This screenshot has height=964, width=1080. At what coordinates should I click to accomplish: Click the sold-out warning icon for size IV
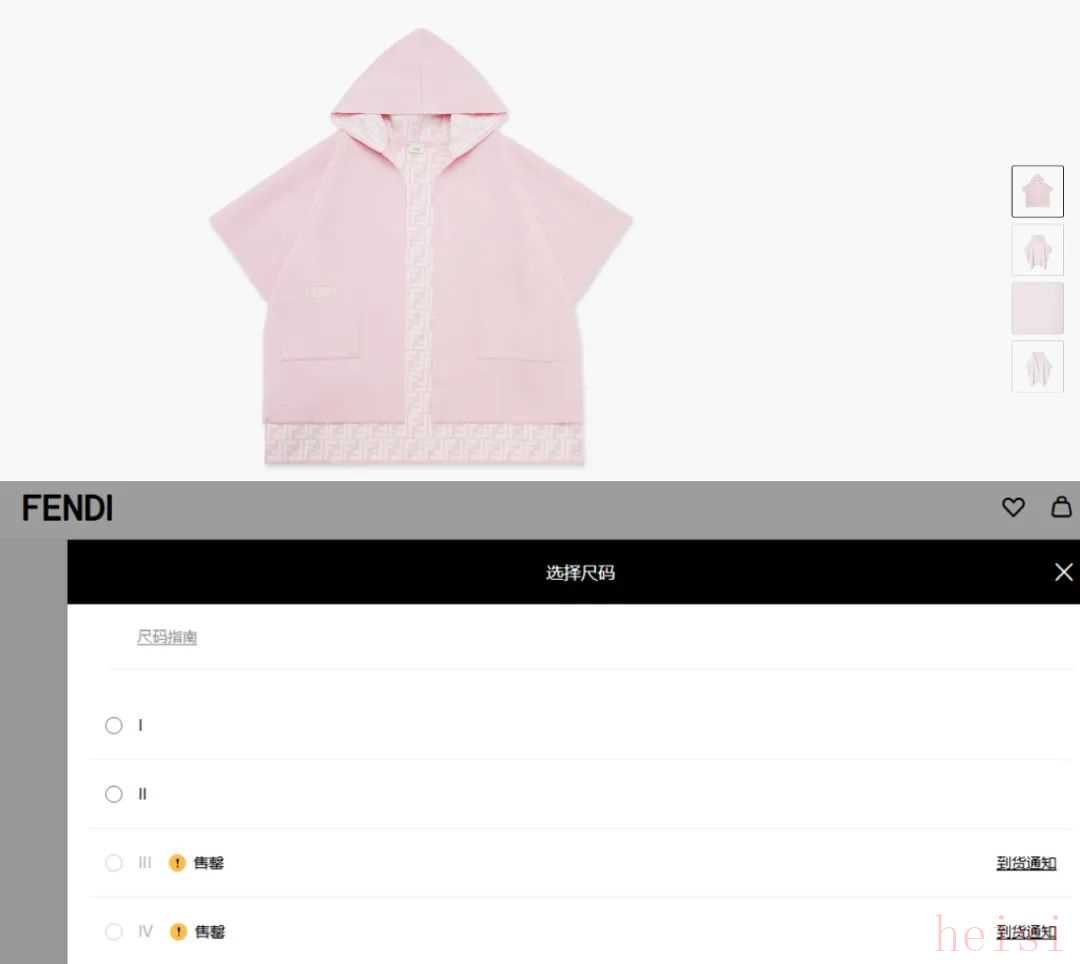(178, 932)
